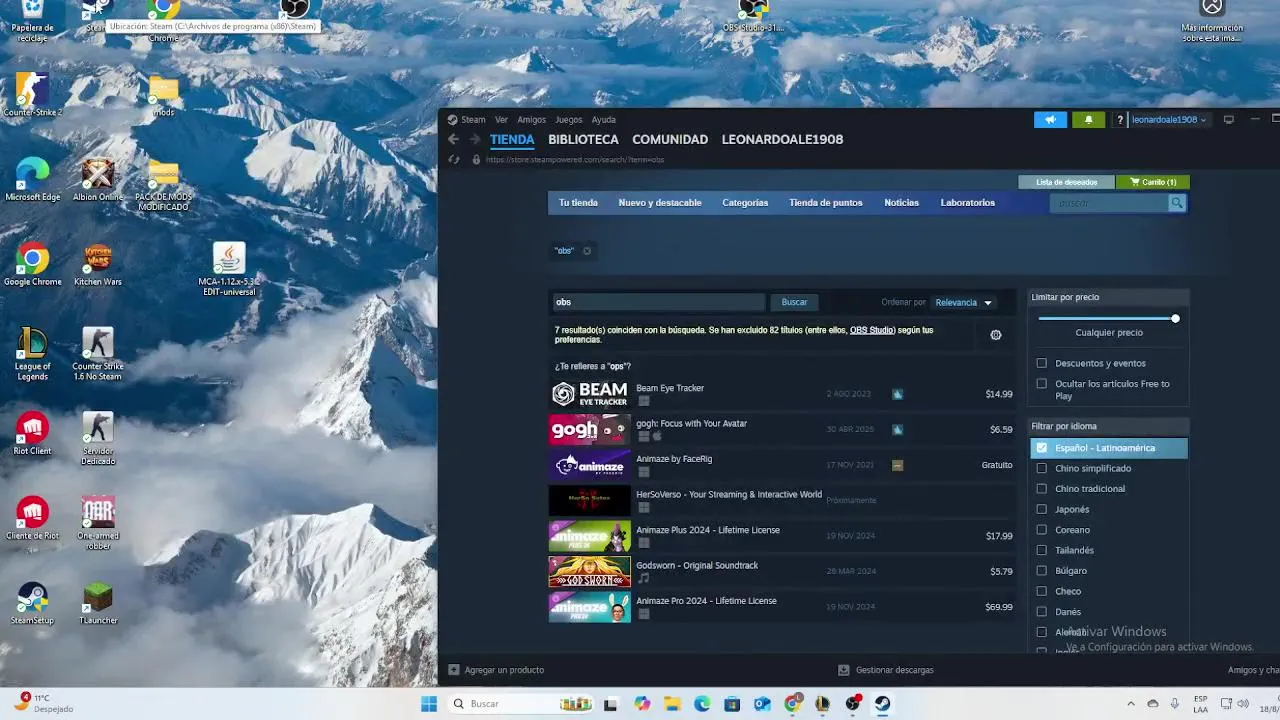
Task: Switch to BIBLIOTECA tab
Action: click(583, 140)
